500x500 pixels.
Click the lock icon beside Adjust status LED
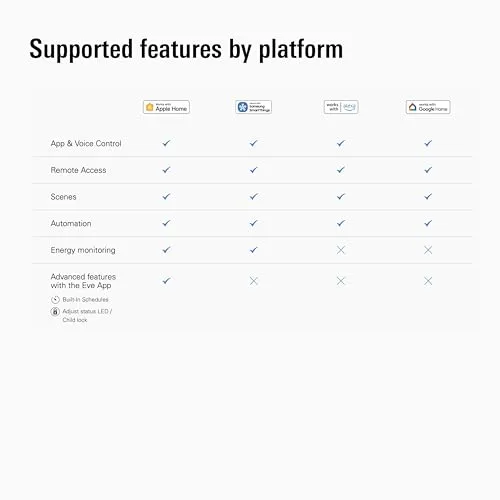tap(55, 312)
